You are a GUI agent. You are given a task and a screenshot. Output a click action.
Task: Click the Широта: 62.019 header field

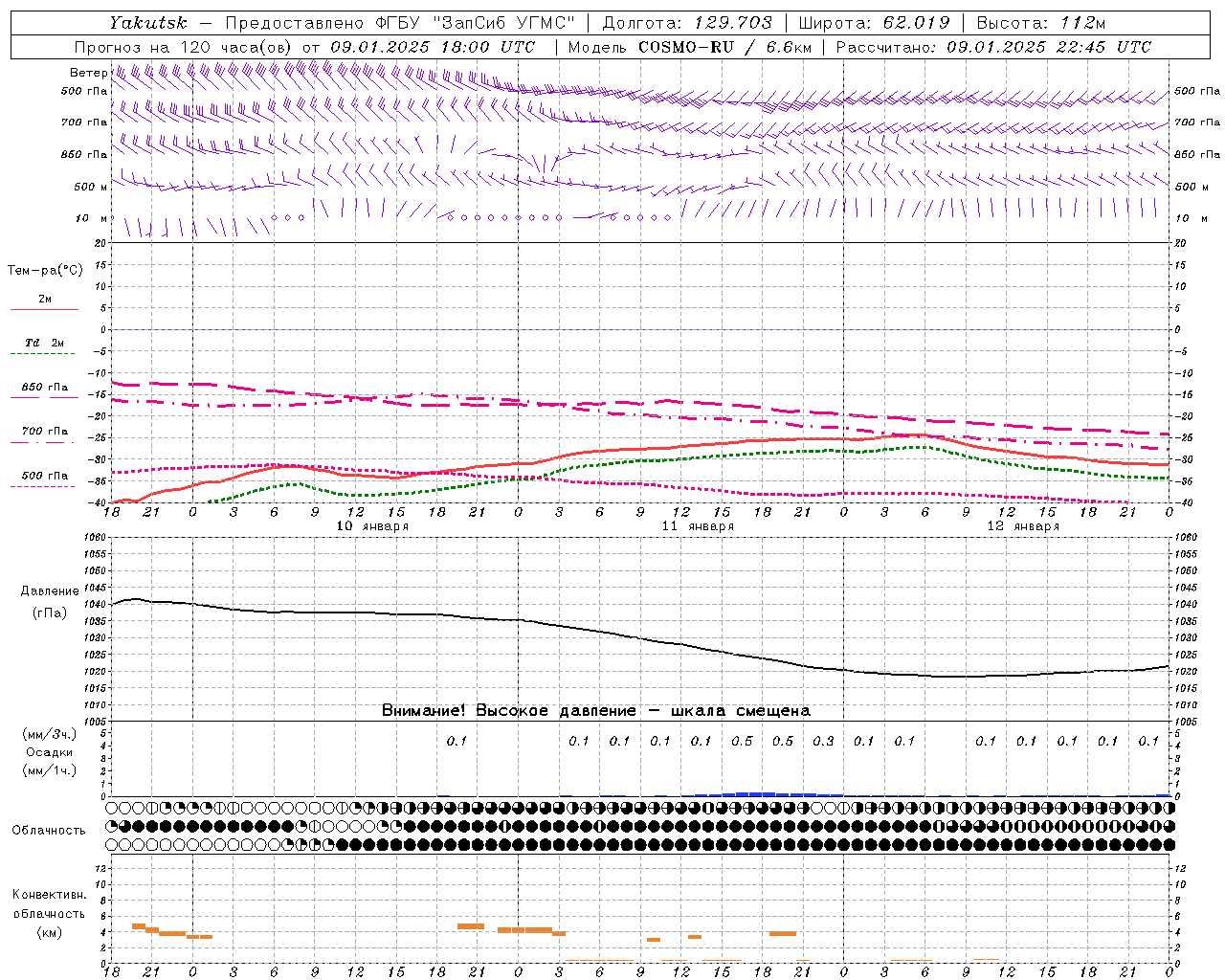pos(874,23)
